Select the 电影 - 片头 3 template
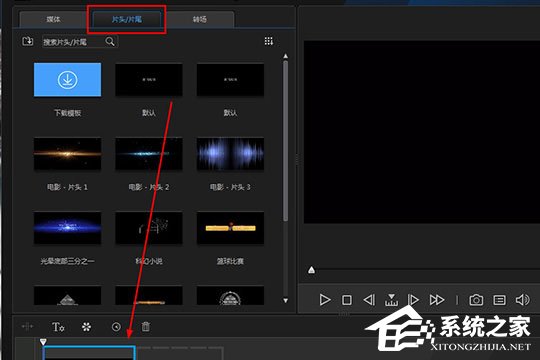 pos(230,154)
